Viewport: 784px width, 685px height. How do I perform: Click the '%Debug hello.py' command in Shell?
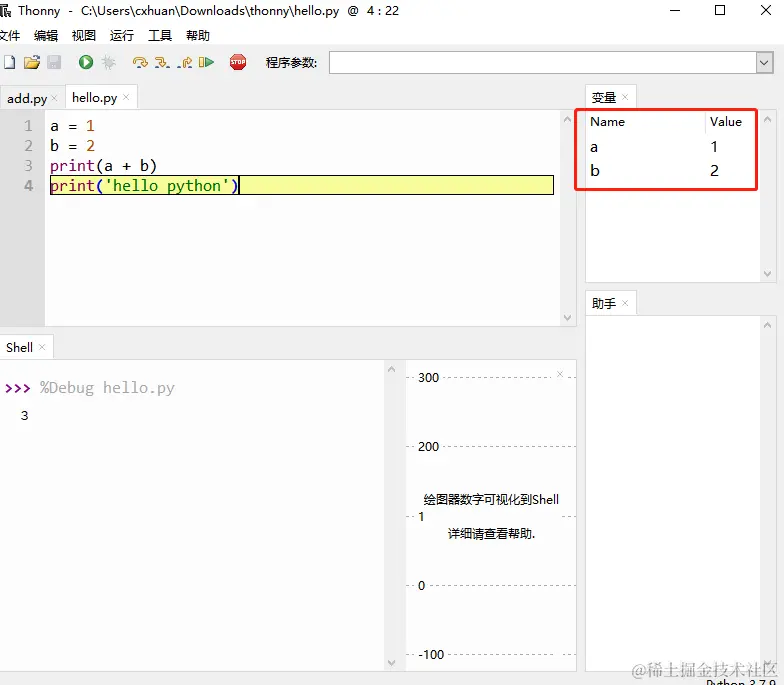107,388
